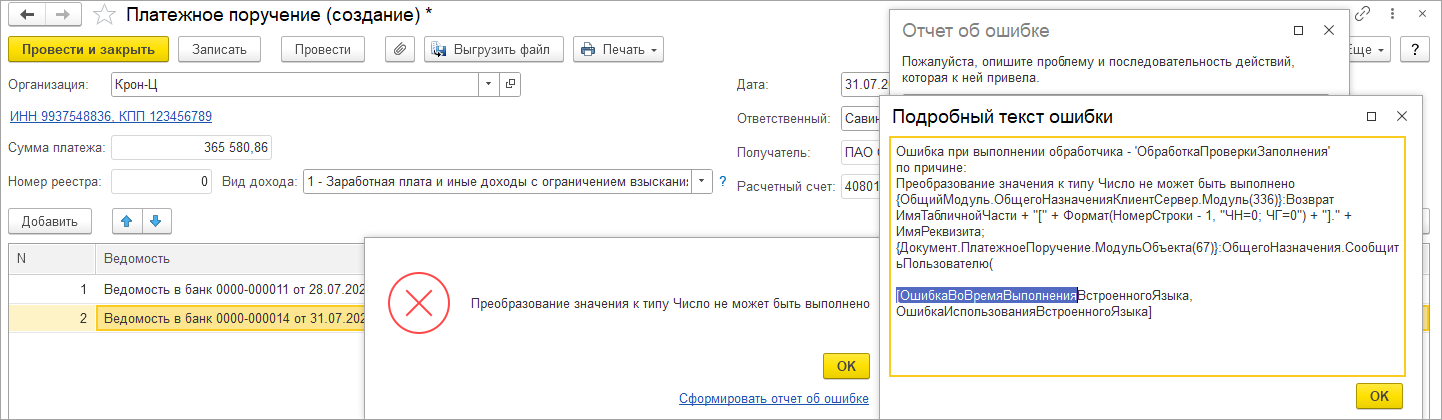Click the row number 1 cell
Image resolution: width=1442 pixels, height=420 pixels.
52,289
